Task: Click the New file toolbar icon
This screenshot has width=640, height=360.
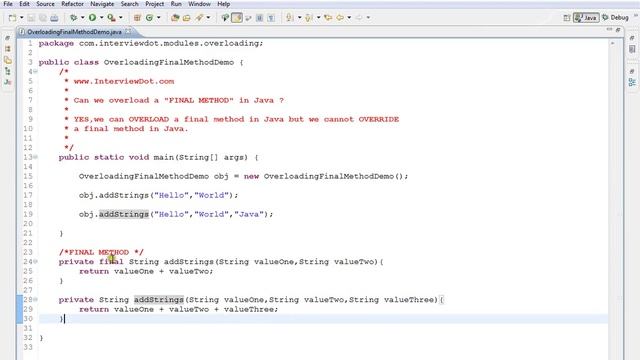Action: click(x=12, y=18)
